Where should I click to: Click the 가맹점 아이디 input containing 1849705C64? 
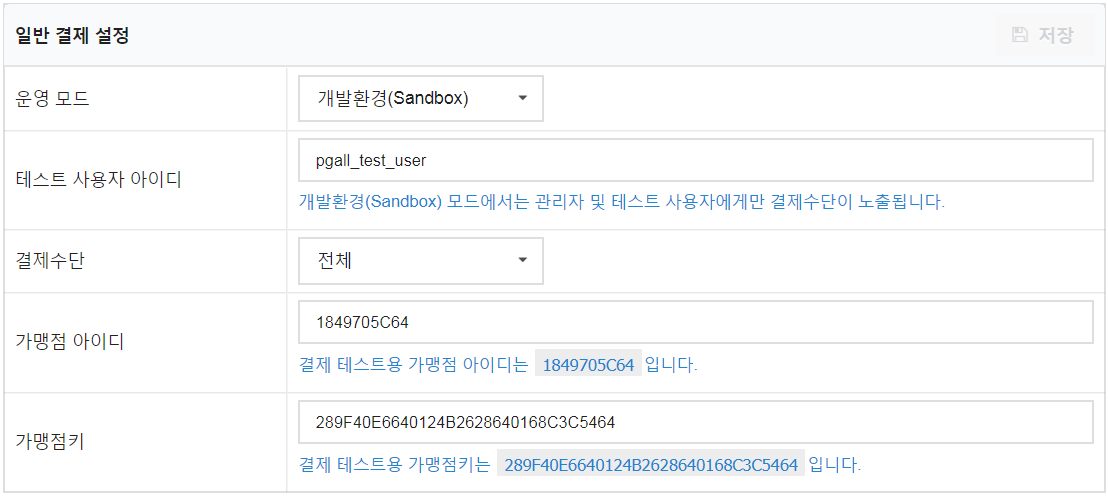[696, 322]
